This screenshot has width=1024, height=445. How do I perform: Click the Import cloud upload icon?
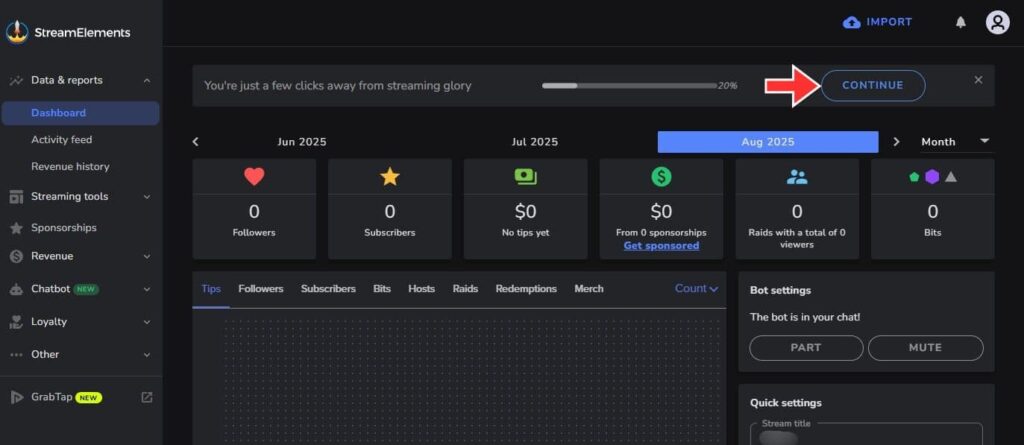tap(852, 22)
